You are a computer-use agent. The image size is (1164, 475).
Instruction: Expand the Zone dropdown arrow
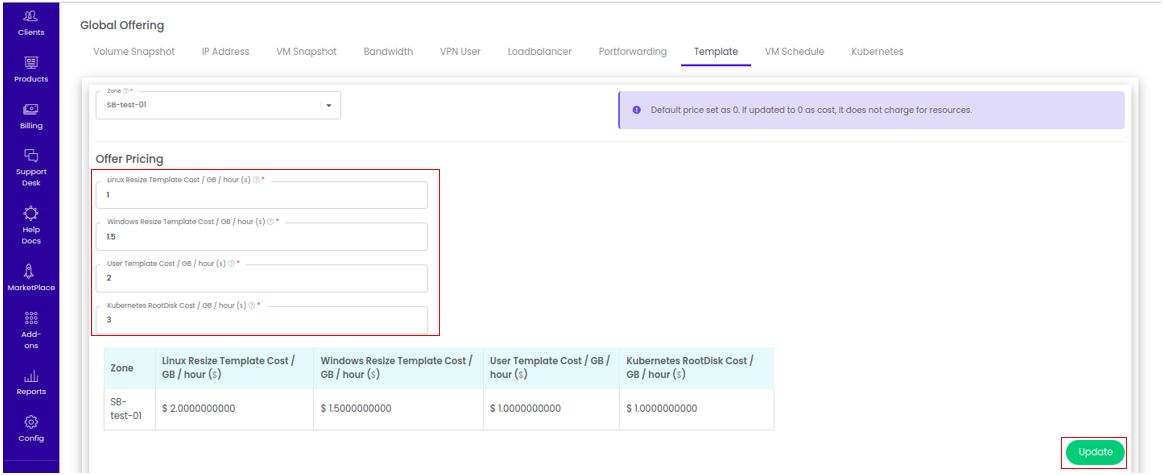(x=329, y=105)
